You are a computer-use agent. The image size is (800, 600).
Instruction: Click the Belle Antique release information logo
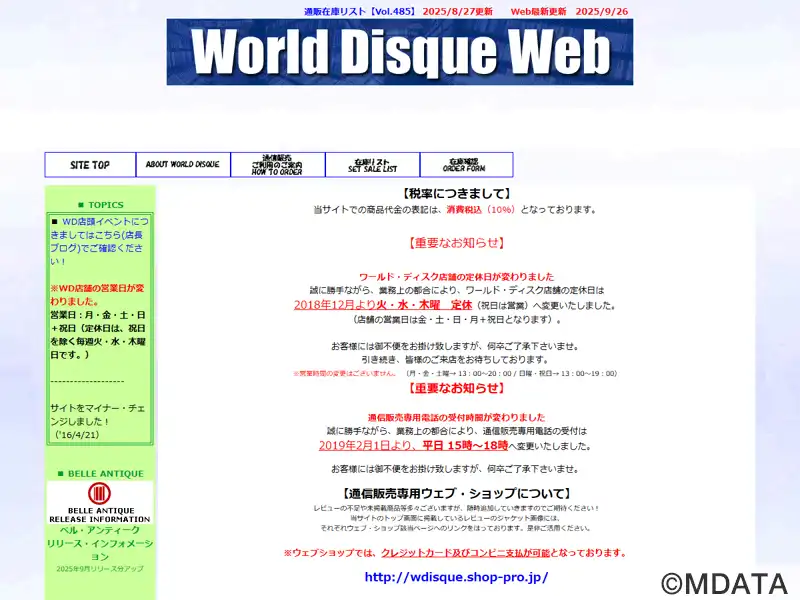[100, 503]
